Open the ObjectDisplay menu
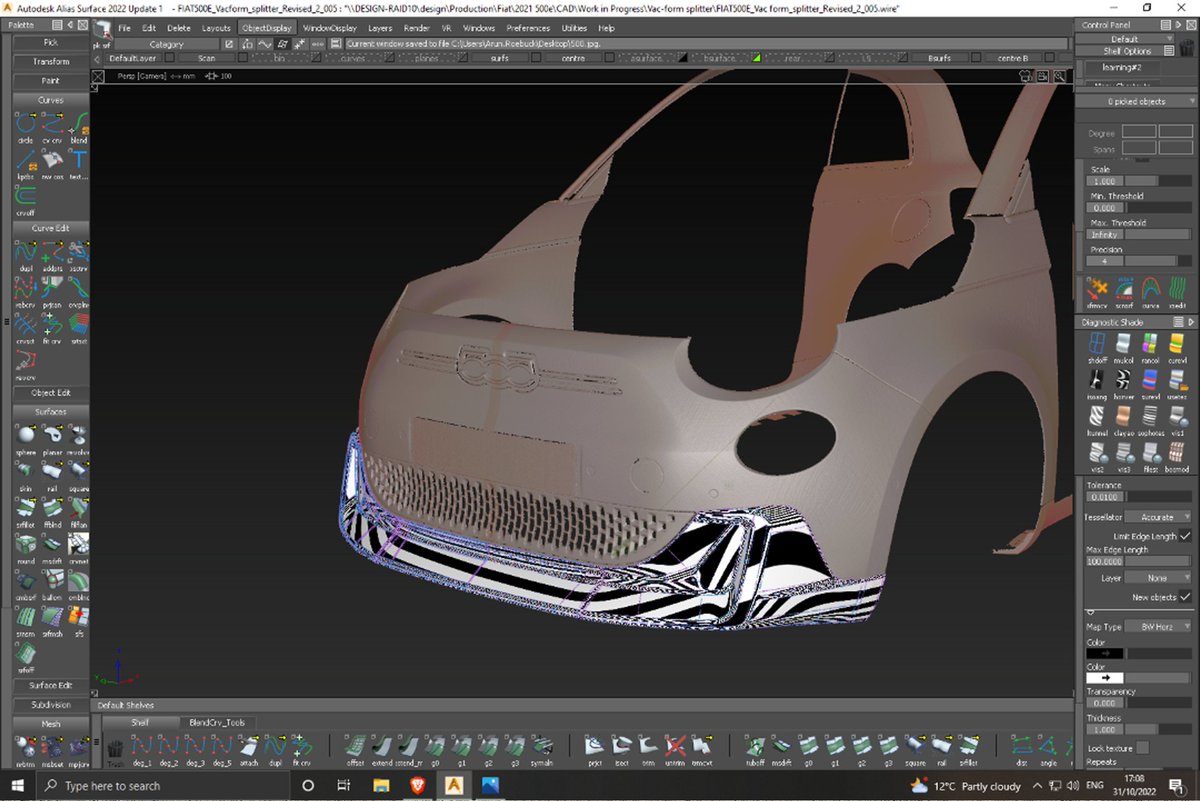Viewport: 1200px width, 801px height. pyautogui.click(x=266, y=28)
